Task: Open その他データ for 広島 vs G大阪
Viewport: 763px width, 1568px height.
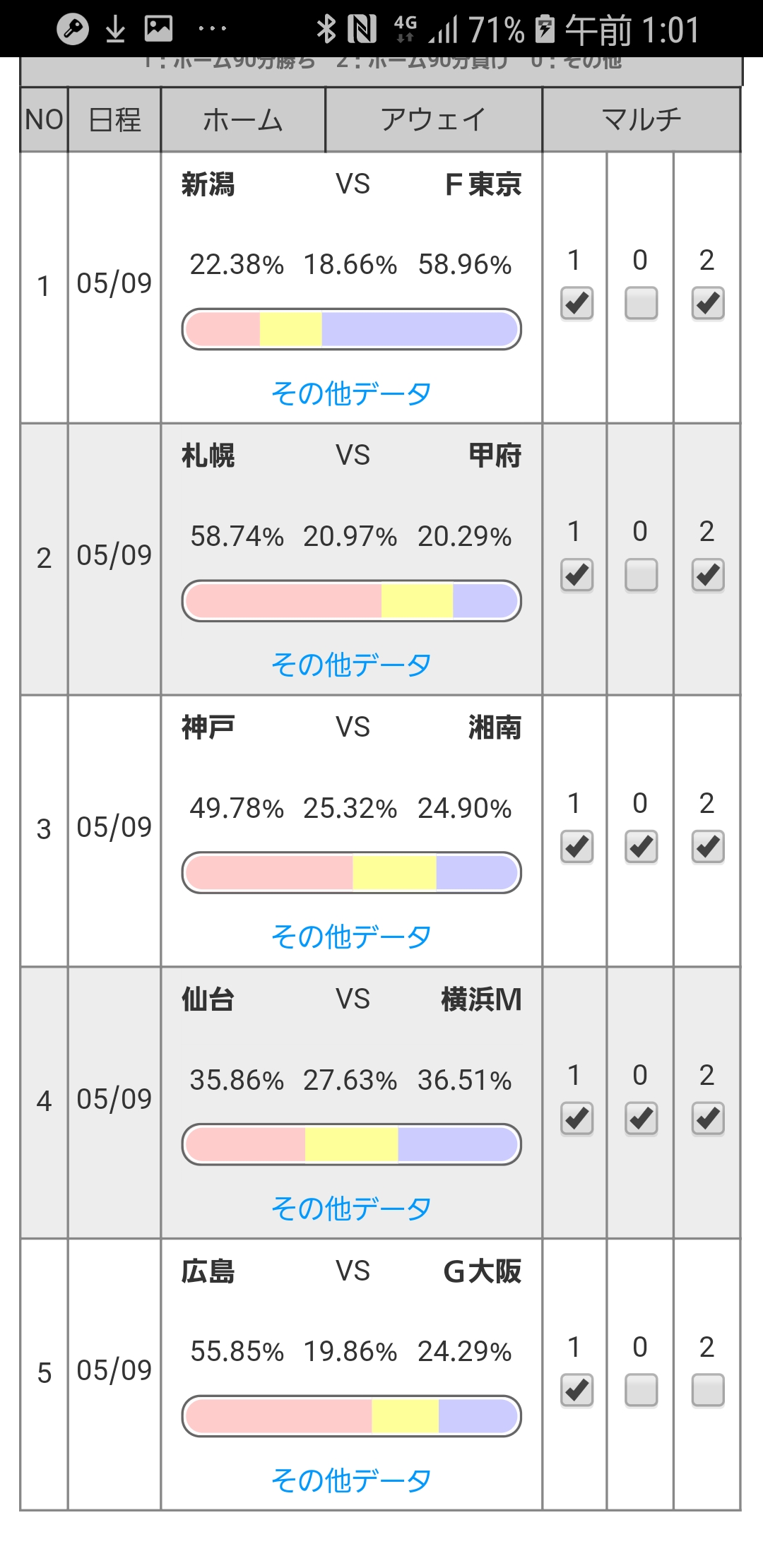Action: click(x=351, y=1480)
